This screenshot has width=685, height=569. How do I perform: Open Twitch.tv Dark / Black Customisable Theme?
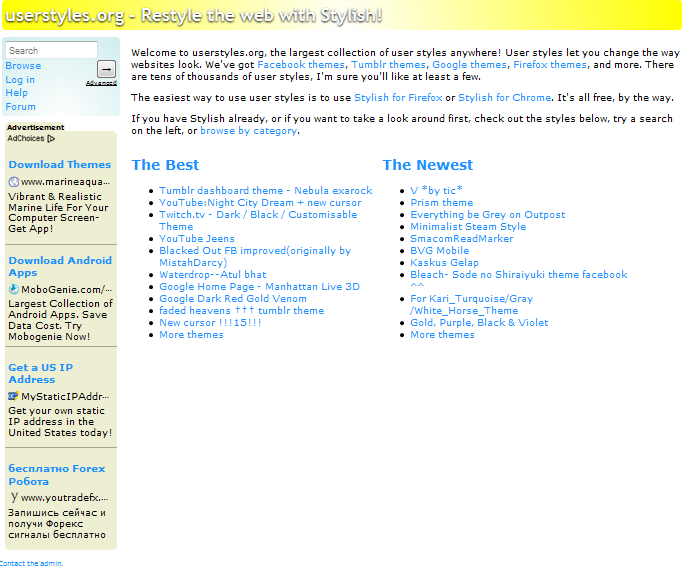pos(258,221)
